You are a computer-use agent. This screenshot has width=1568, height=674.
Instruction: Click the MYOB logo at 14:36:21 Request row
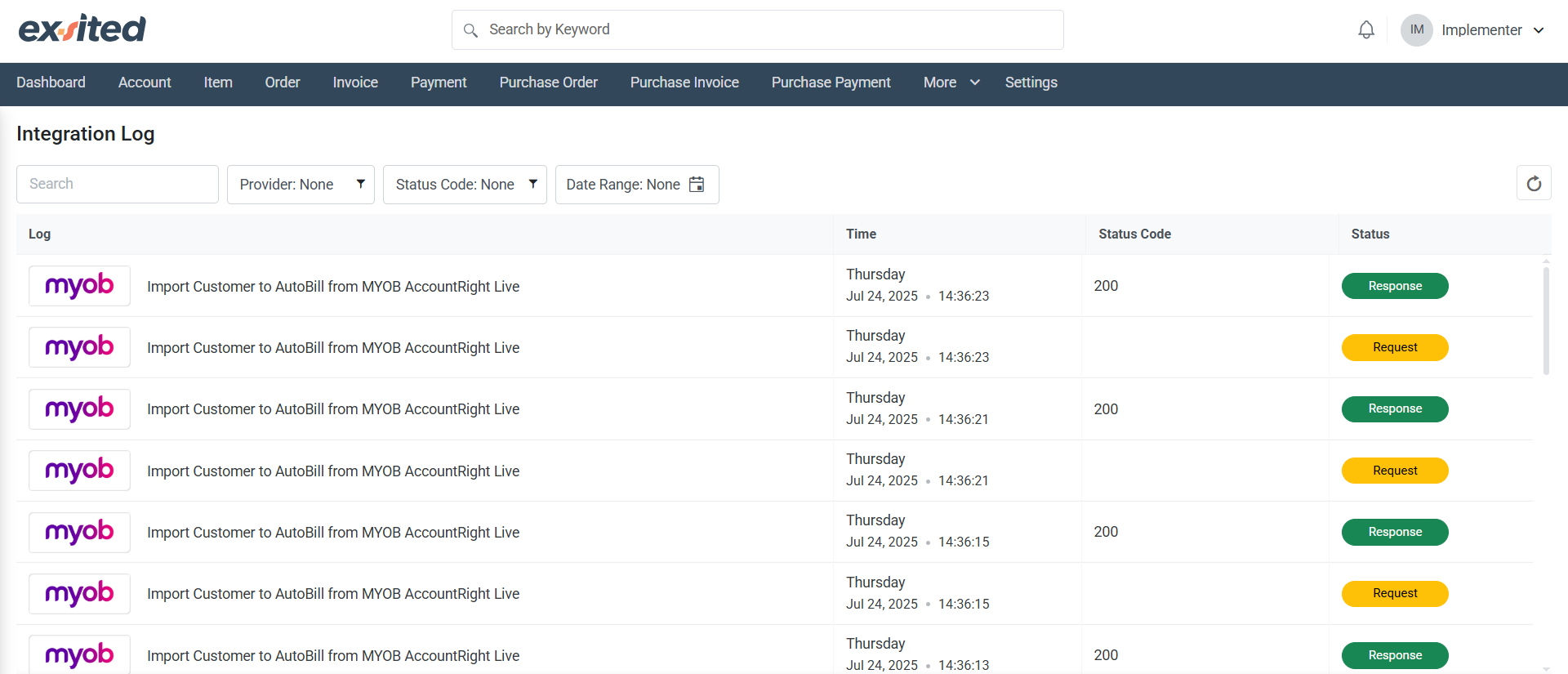[x=79, y=471]
